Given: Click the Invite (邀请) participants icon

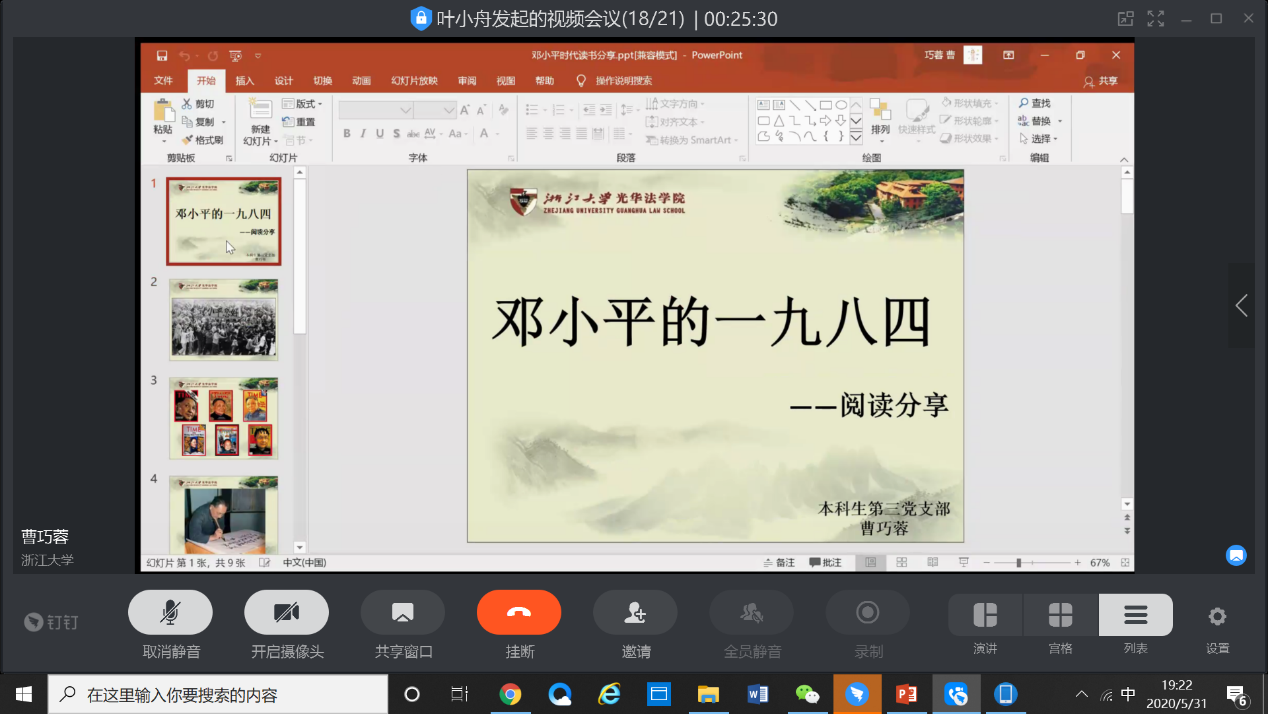Looking at the screenshot, I should (635, 612).
